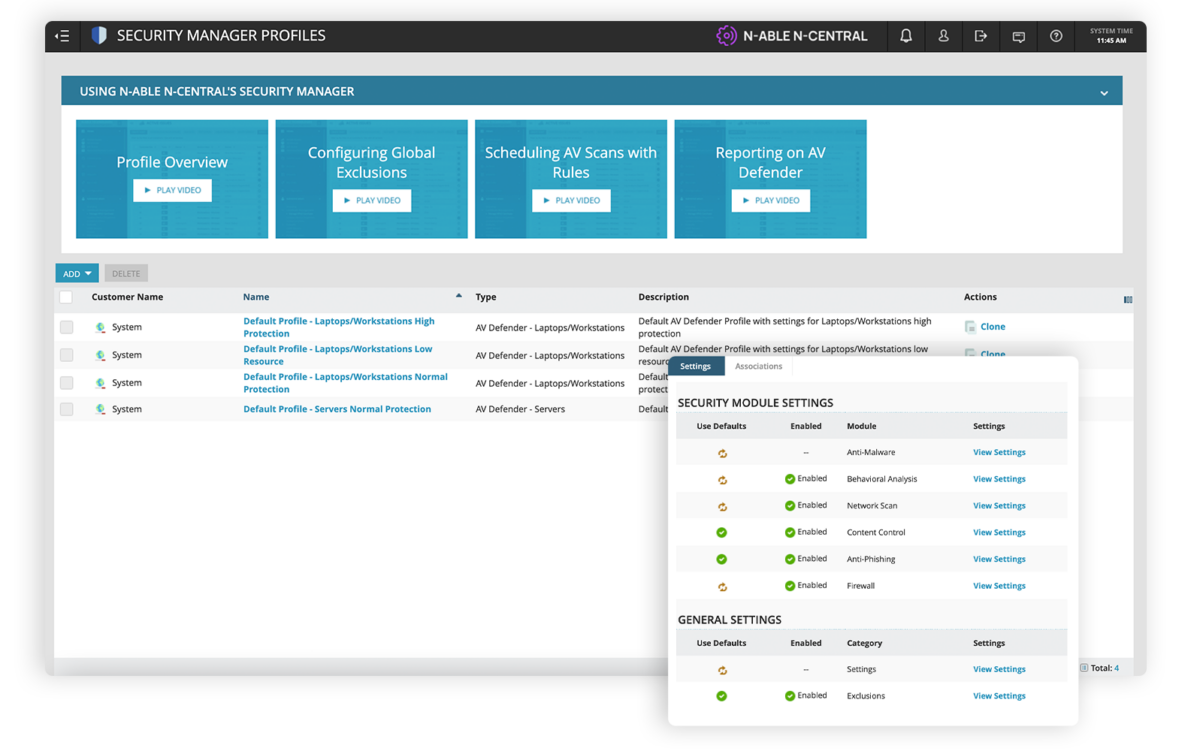The width and height of the screenshot is (1200, 751).
Task: Switch to the Associations tab
Action: coord(758,365)
